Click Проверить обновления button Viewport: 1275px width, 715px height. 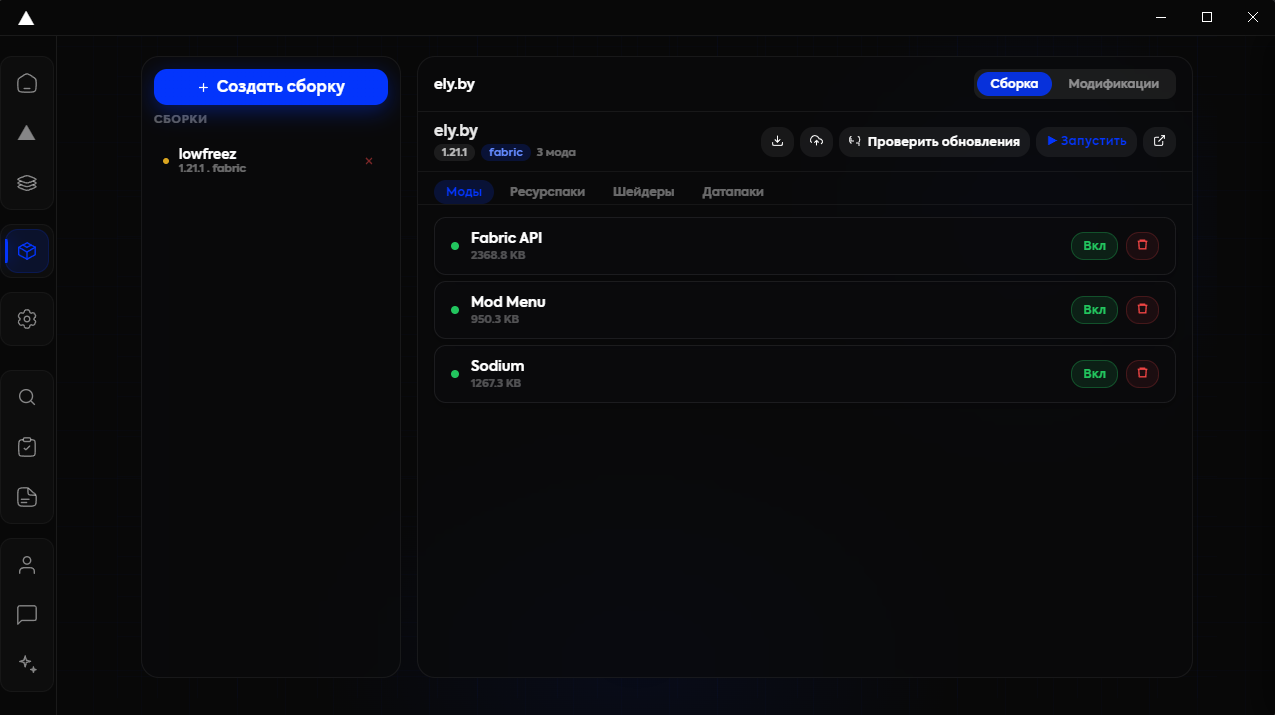coord(934,141)
